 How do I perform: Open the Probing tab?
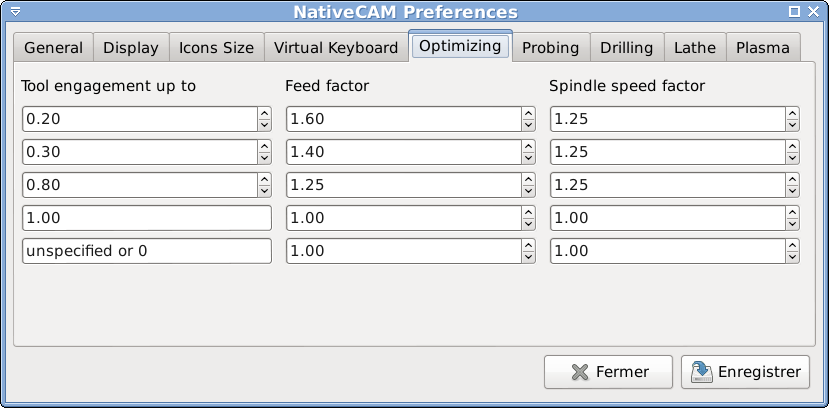click(550, 48)
